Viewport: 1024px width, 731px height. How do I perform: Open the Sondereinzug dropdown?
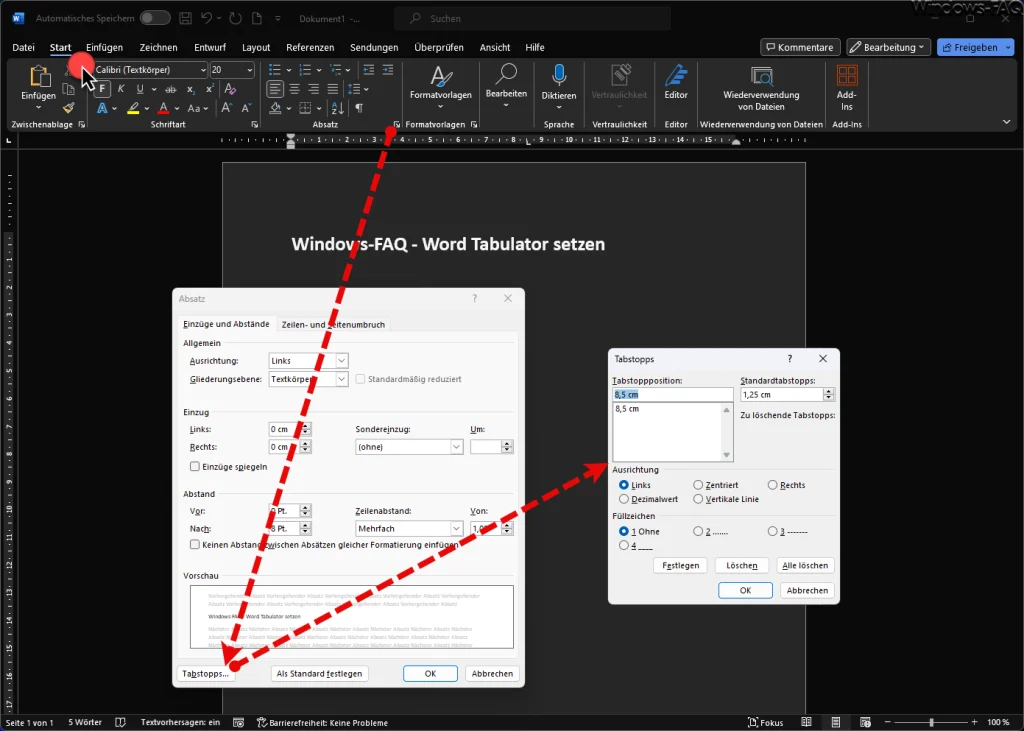point(456,447)
